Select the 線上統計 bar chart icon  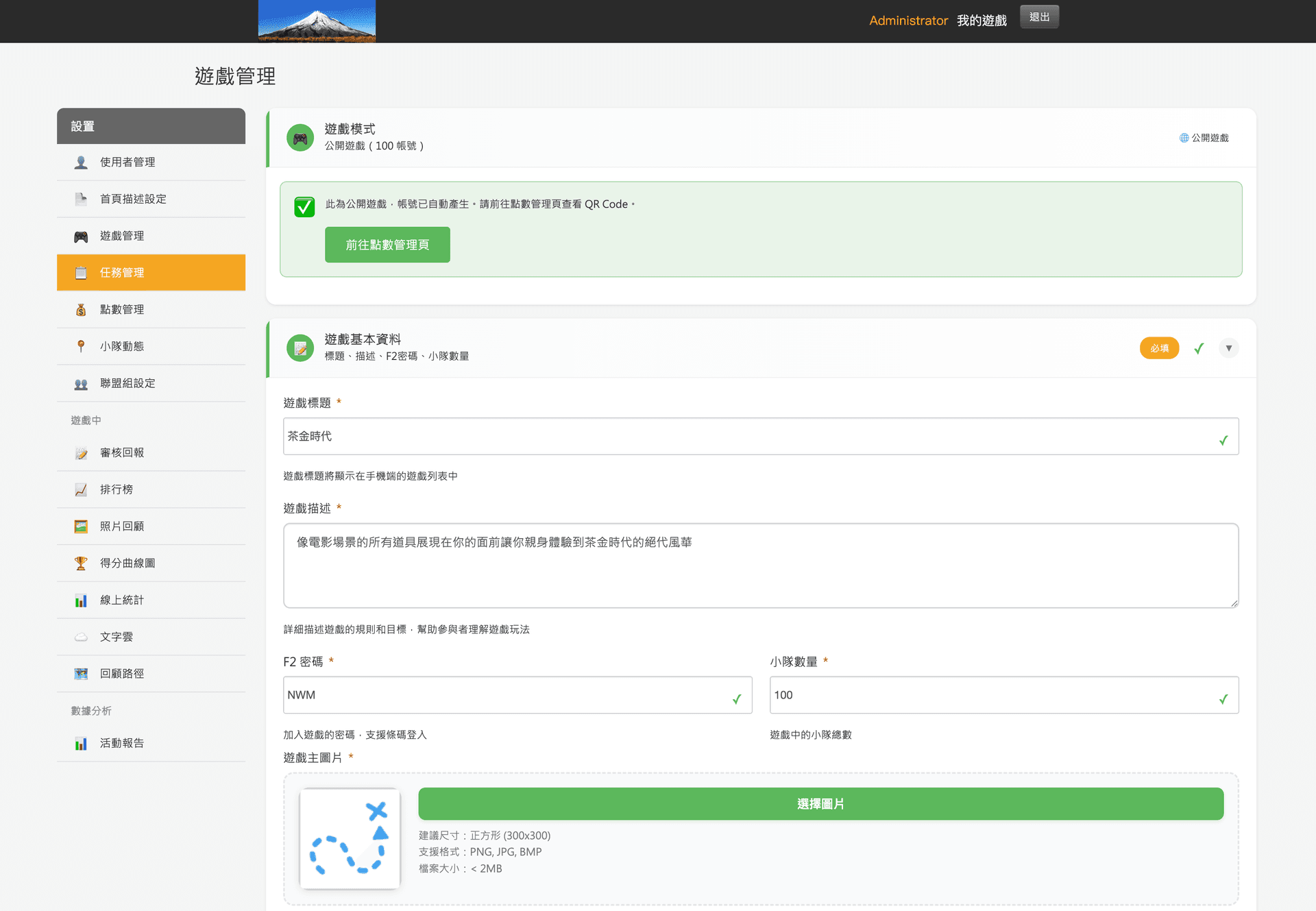(80, 600)
